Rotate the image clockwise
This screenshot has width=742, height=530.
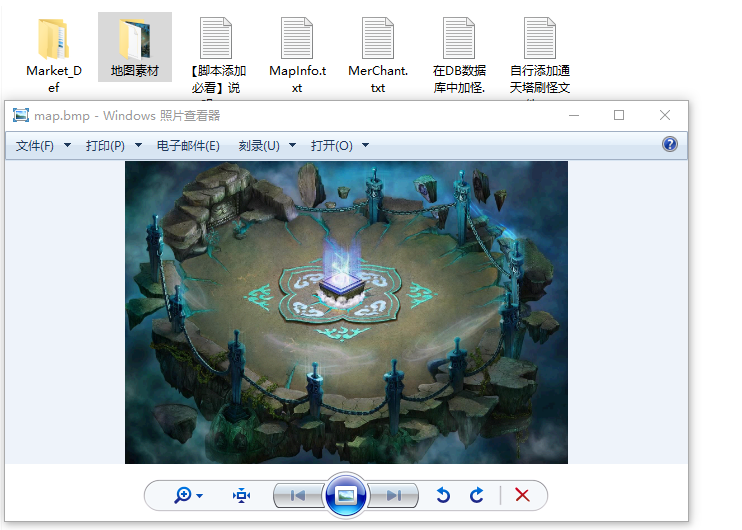(477, 495)
